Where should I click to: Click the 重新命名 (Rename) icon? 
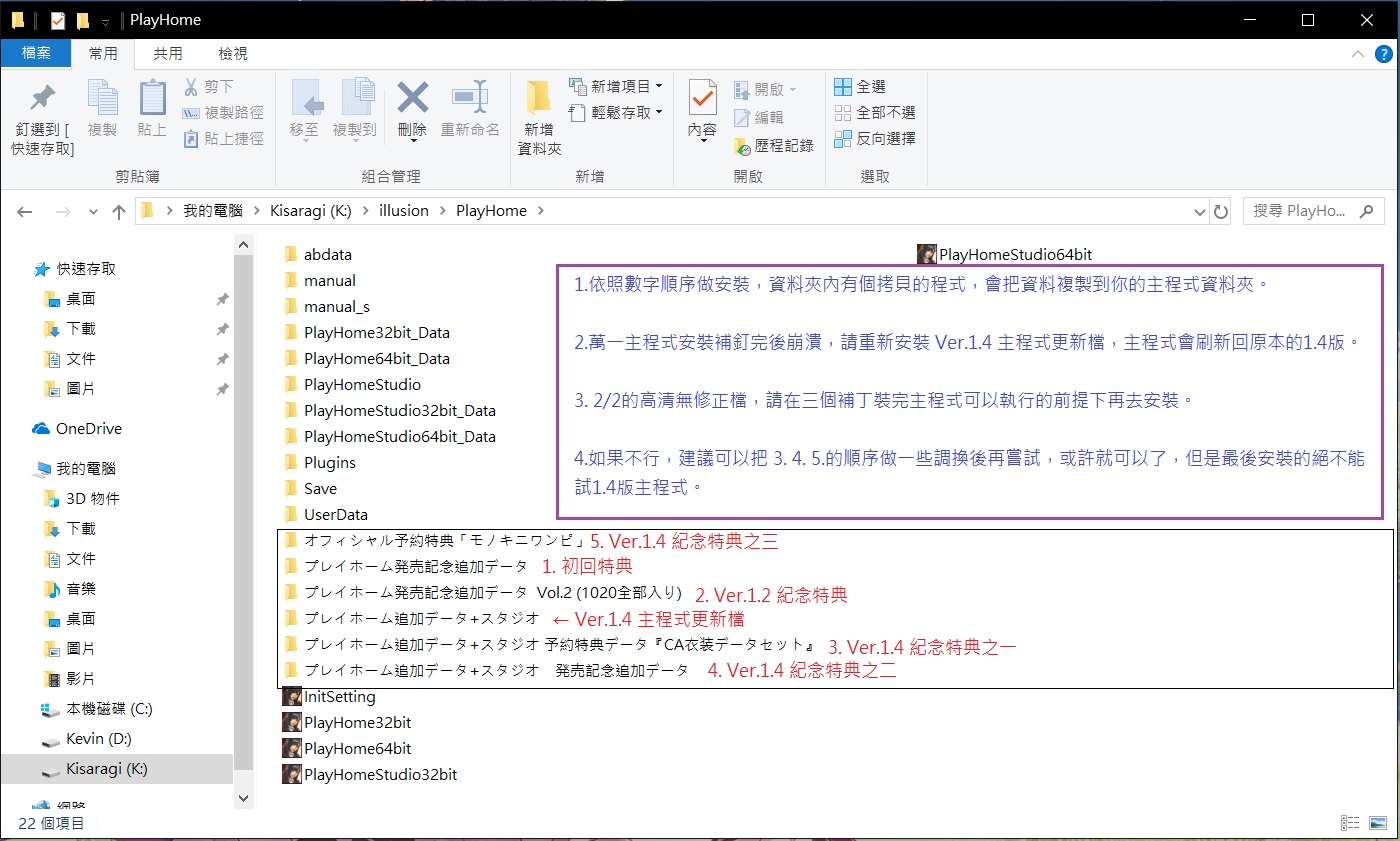(470, 110)
